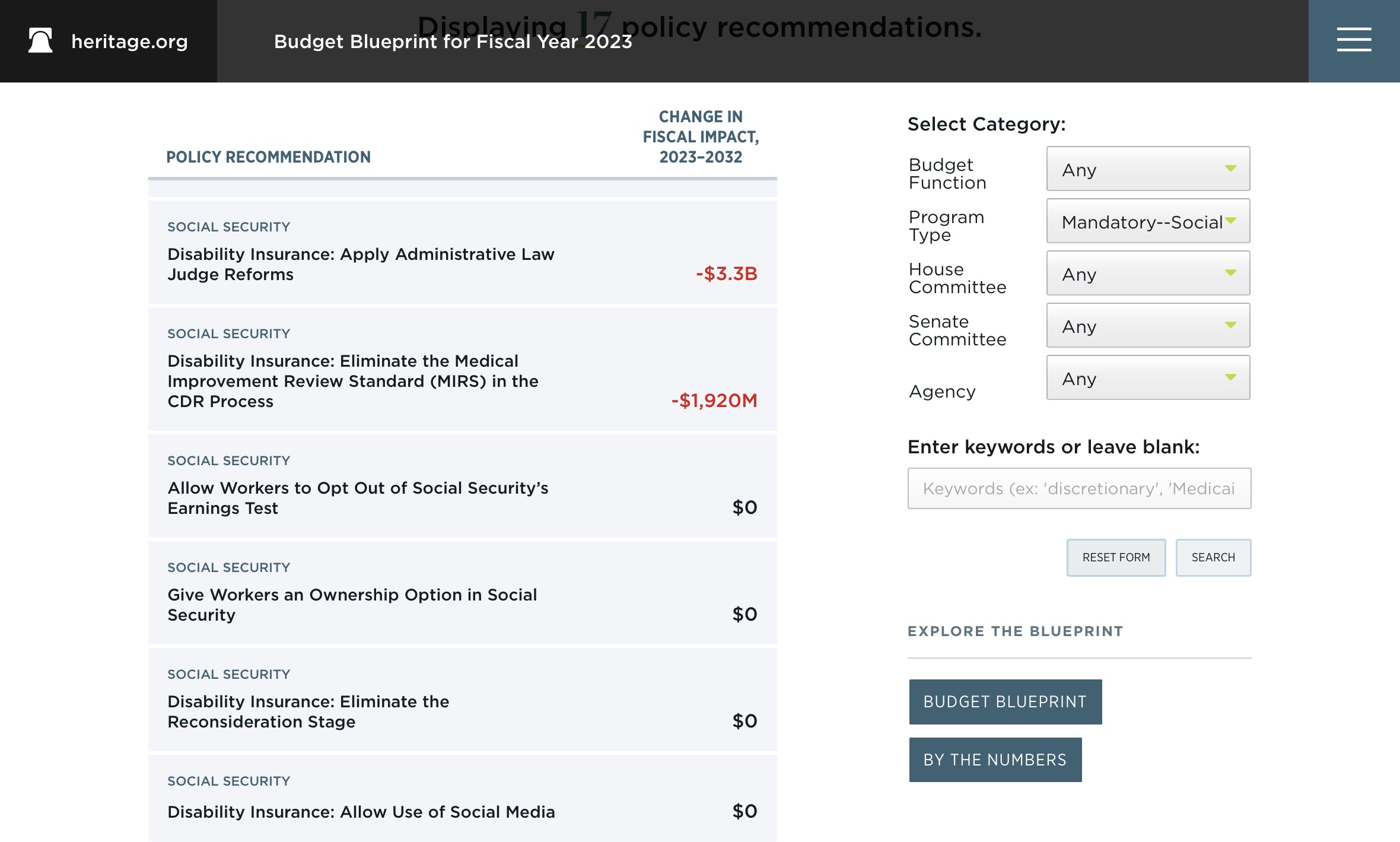Open the Budget Function dropdown
Viewport: 1400px width, 842px height.
(1148, 169)
